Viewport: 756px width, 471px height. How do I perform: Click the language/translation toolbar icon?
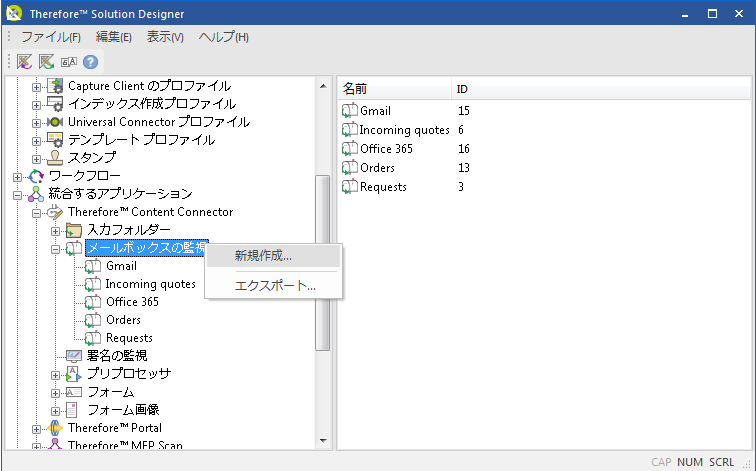(x=68, y=62)
